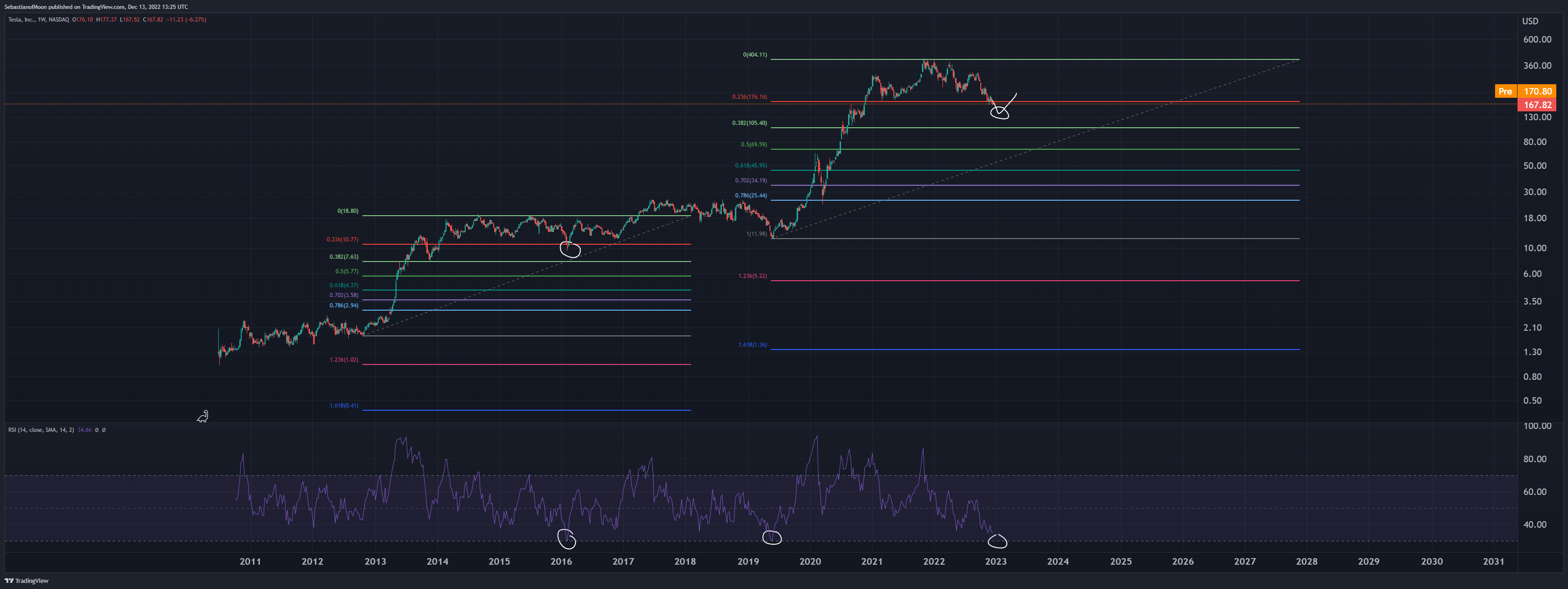
Task: Select the 0(18.80) Fibonacci label
Action: [x=347, y=211]
